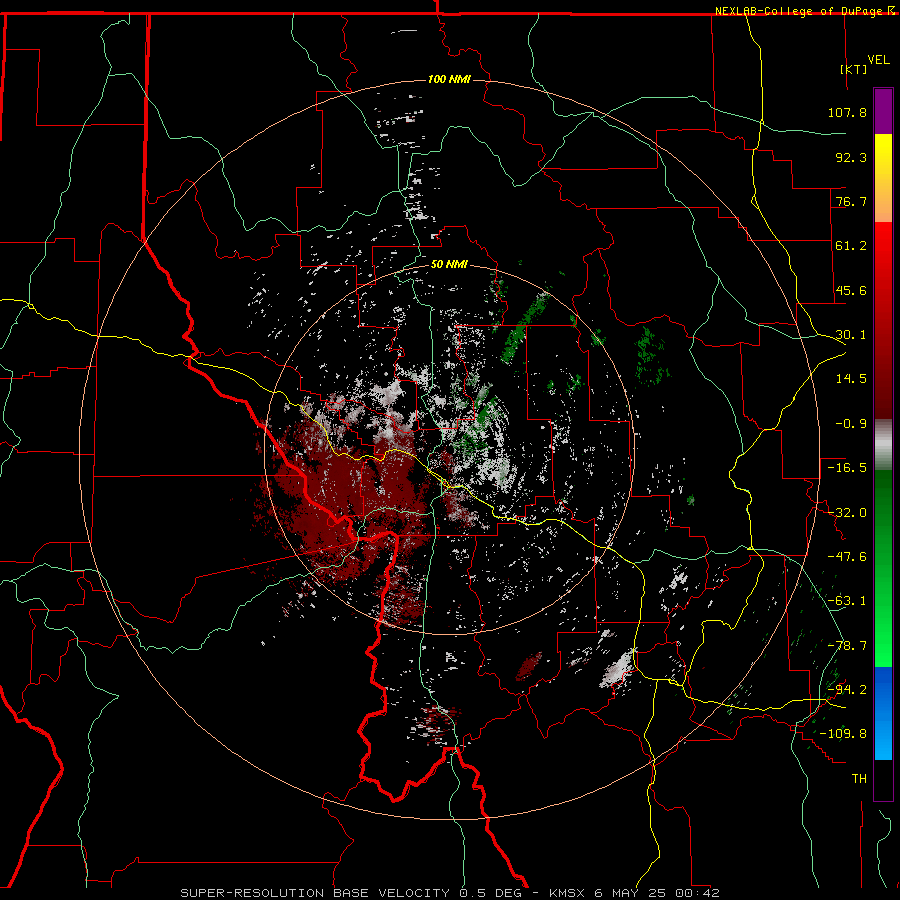Click the 61.2 velocity scale value
The image size is (900, 900).
[851, 246]
